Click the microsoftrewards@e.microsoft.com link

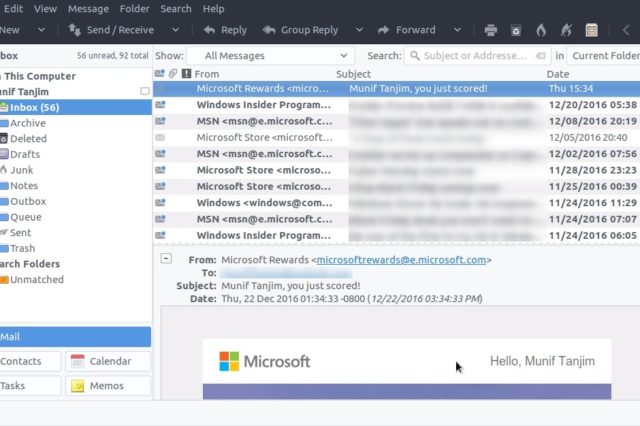401,260
